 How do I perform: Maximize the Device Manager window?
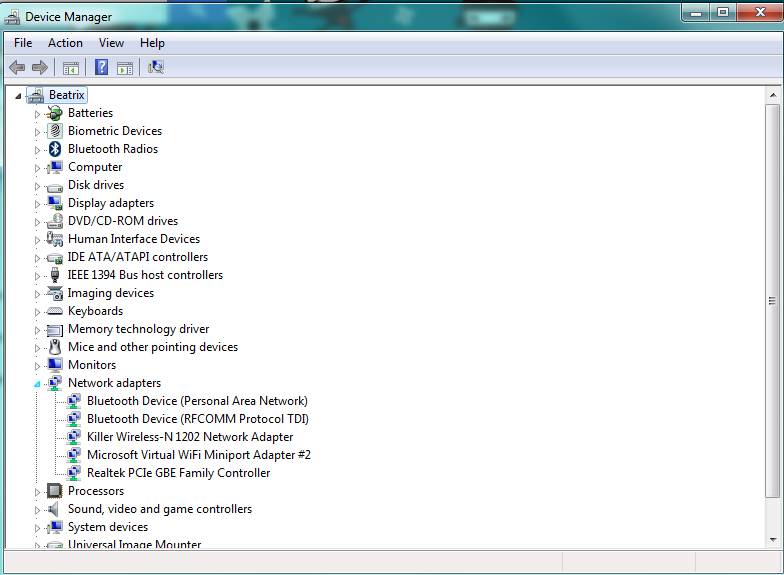click(722, 13)
